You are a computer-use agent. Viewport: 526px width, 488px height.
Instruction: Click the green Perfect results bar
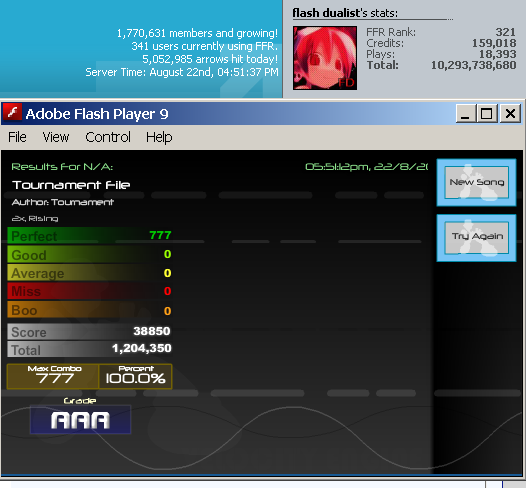(90, 235)
